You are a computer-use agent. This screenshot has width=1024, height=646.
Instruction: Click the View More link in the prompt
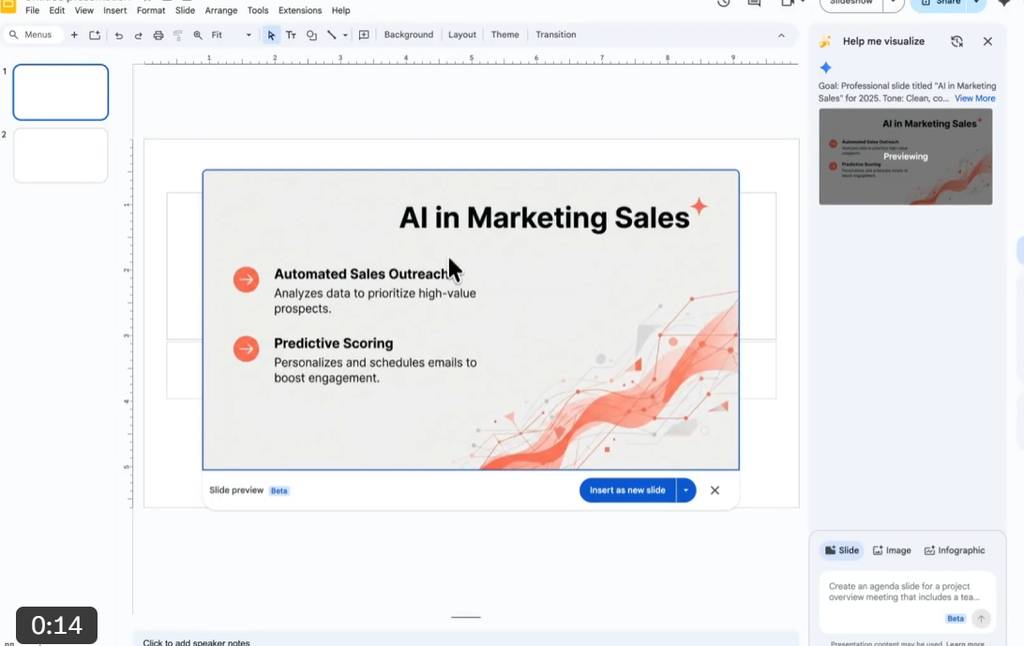tap(974, 98)
